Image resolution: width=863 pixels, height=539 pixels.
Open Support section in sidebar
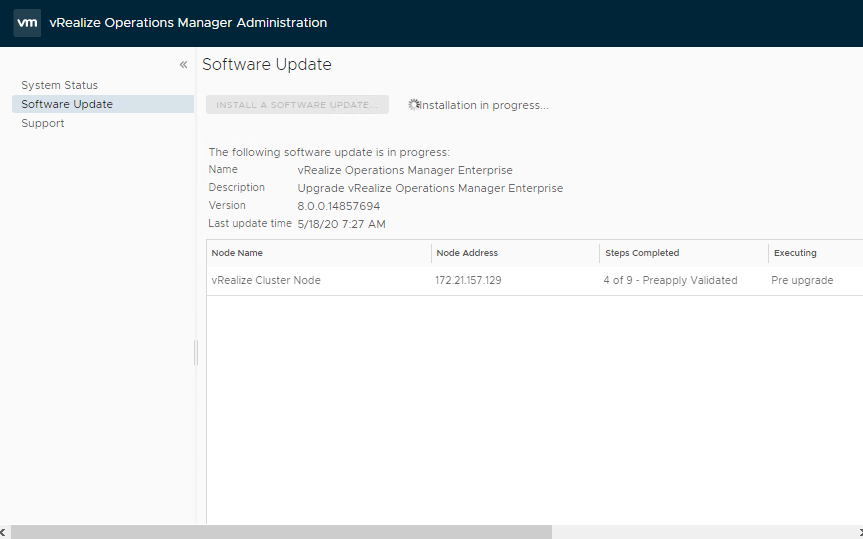pyautogui.click(x=43, y=123)
